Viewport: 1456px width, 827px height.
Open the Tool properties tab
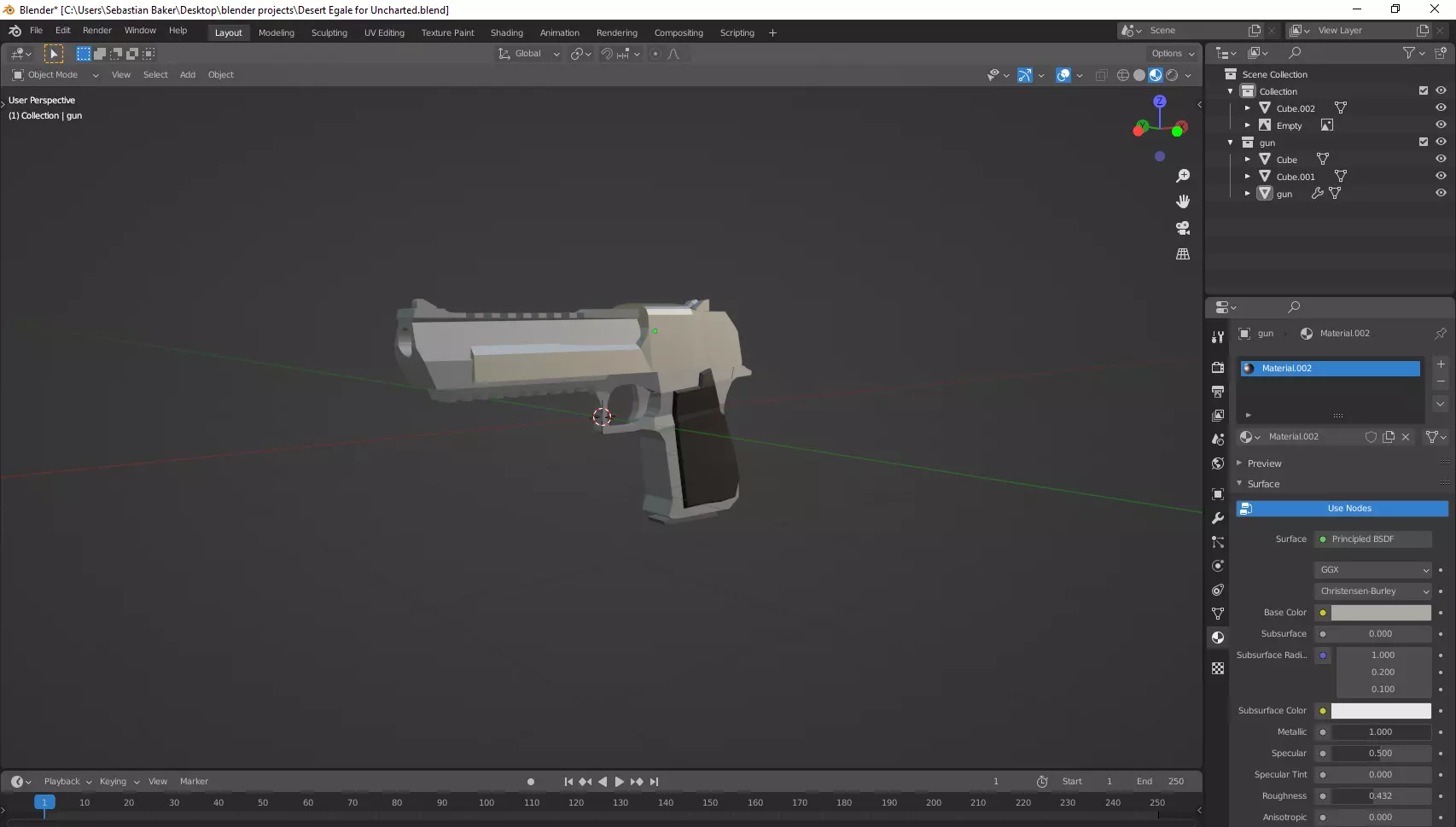(x=1218, y=337)
